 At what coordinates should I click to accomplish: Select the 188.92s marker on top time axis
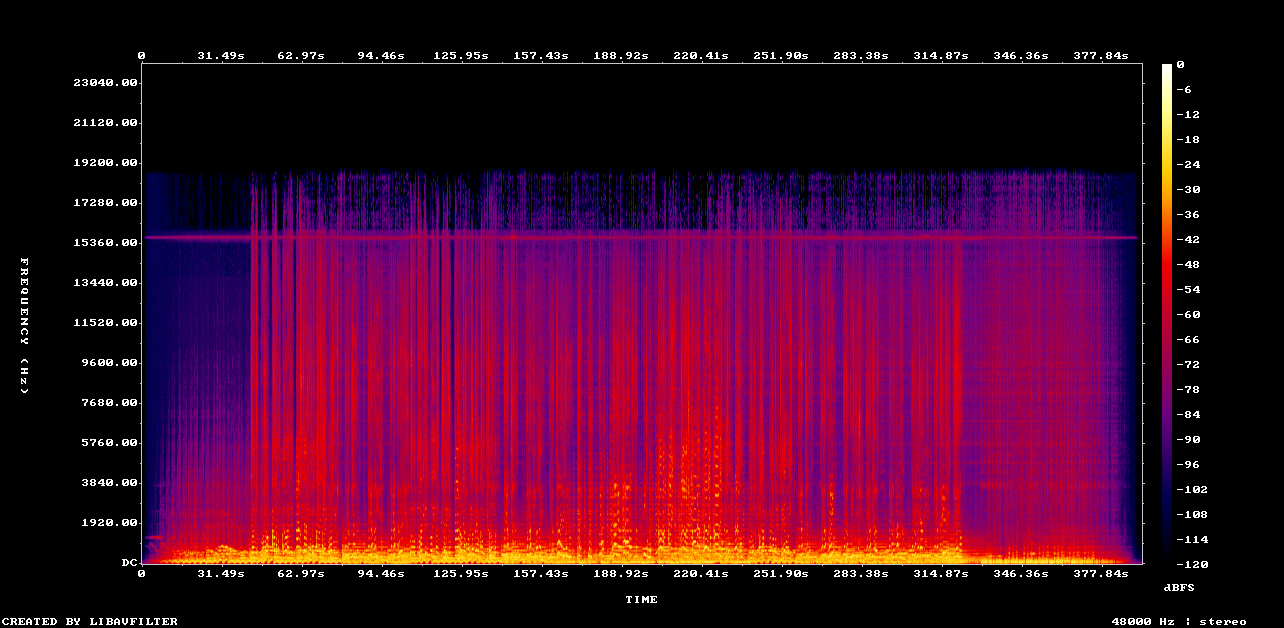[x=621, y=56]
